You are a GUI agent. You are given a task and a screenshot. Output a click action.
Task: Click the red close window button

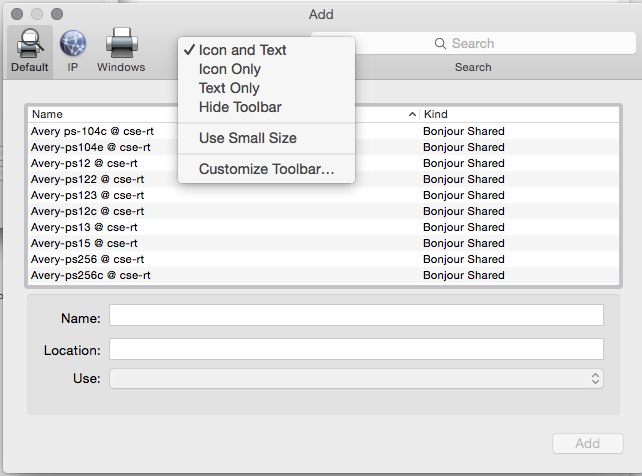tap(15, 15)
